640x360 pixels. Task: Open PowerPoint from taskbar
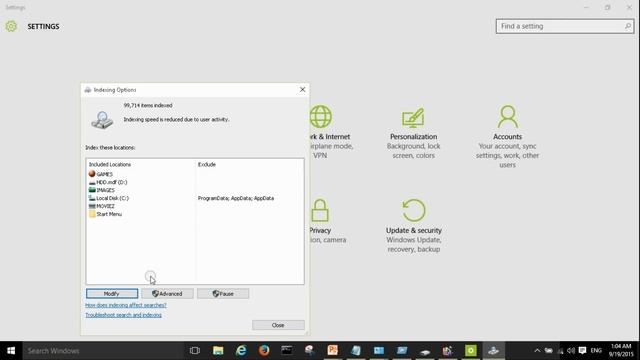pyautogui.click(x=333, y=351)
